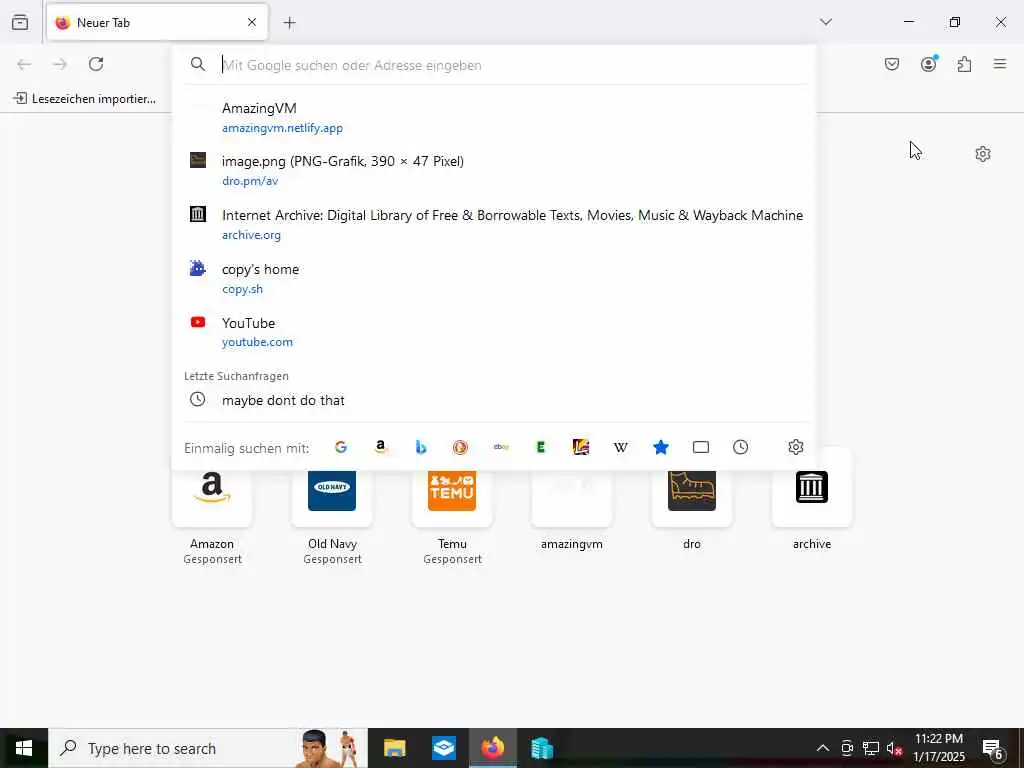Open the muted volume tray icon
Image resolution: width=1024 pixels, height=768 pixels.
[x=894, y=748]
